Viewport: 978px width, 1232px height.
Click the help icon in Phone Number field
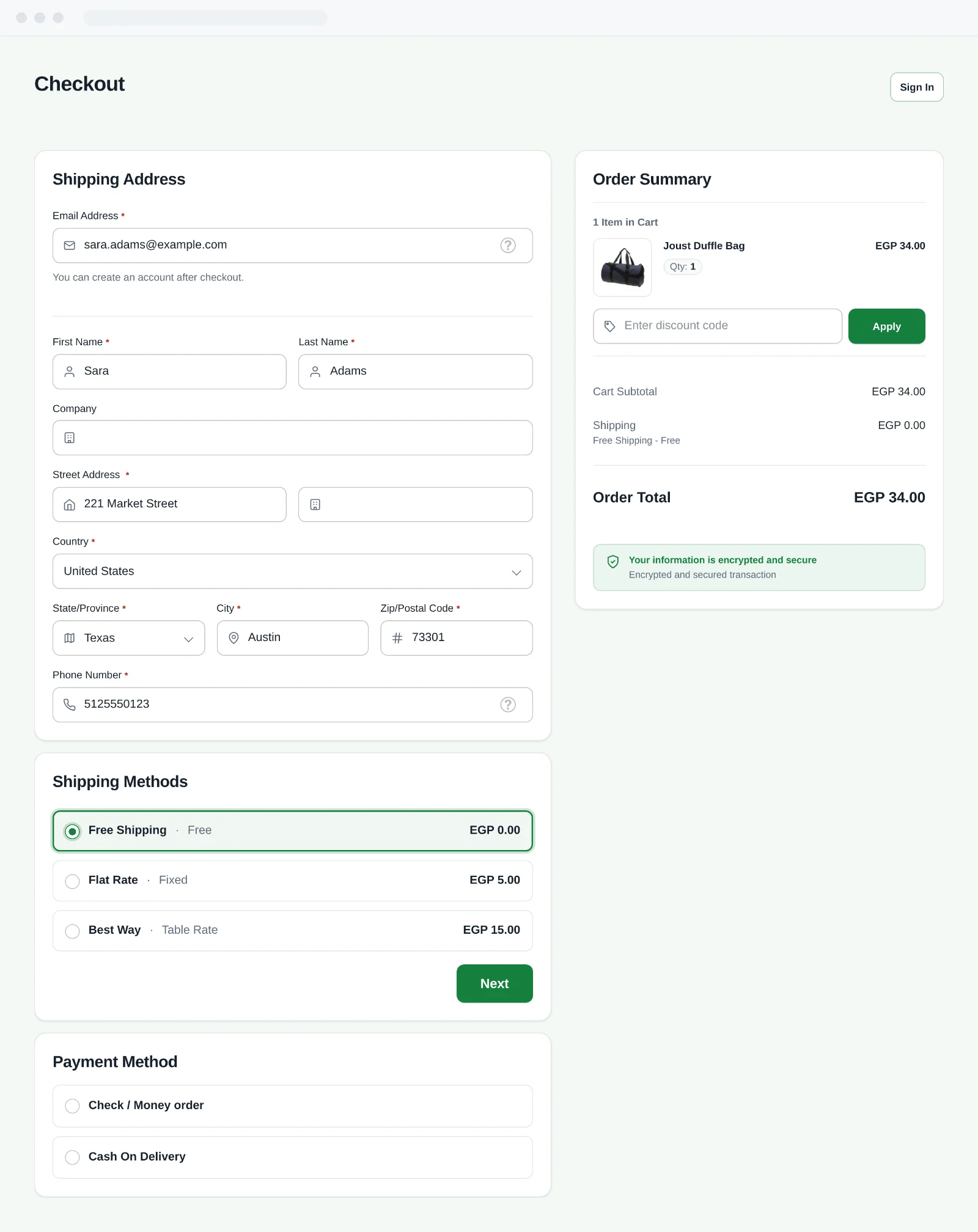(x=508, y=705)
